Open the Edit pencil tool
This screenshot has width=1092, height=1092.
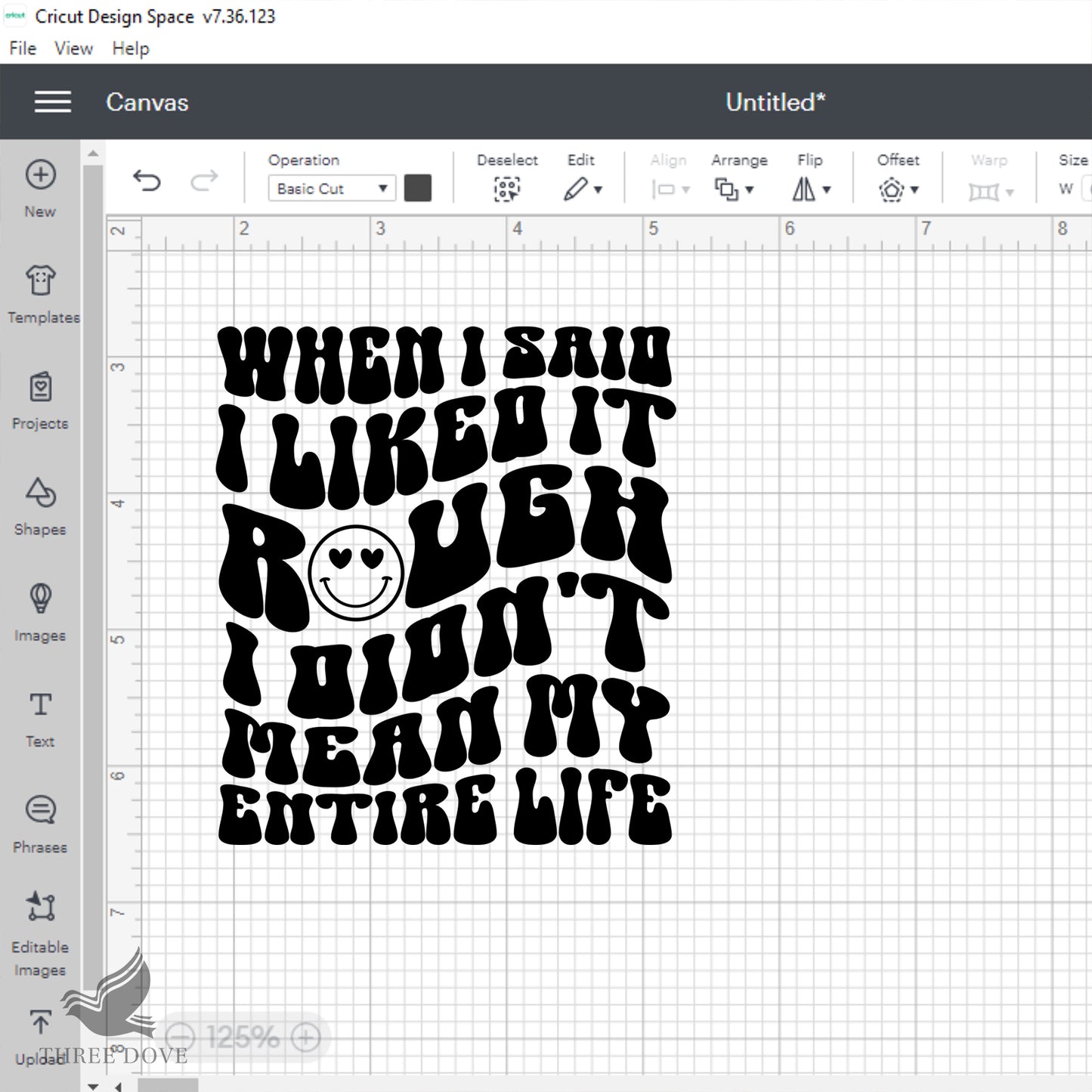(575, 189)
